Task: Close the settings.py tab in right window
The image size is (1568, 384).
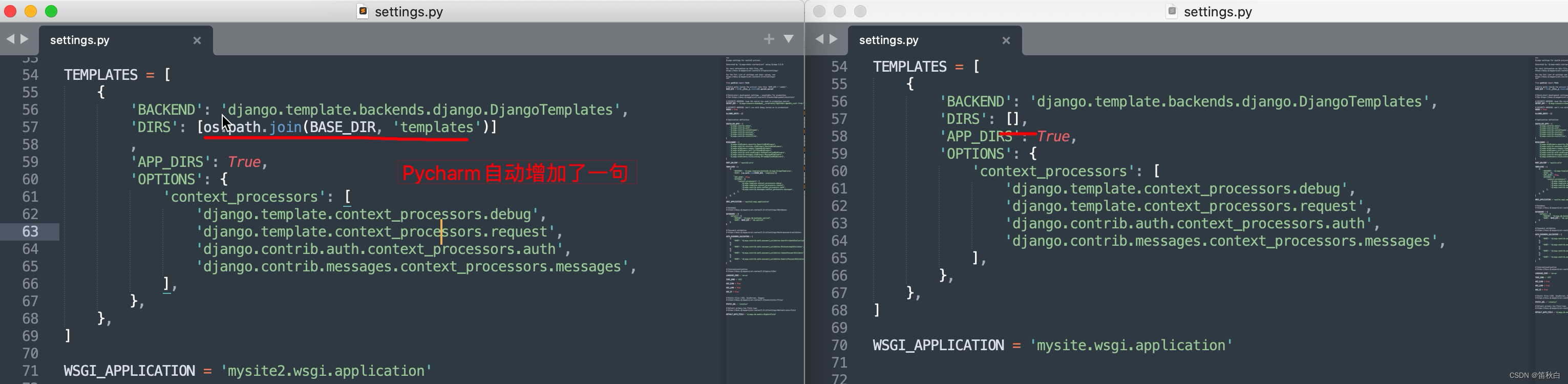Action: (x=1006, y=41)
